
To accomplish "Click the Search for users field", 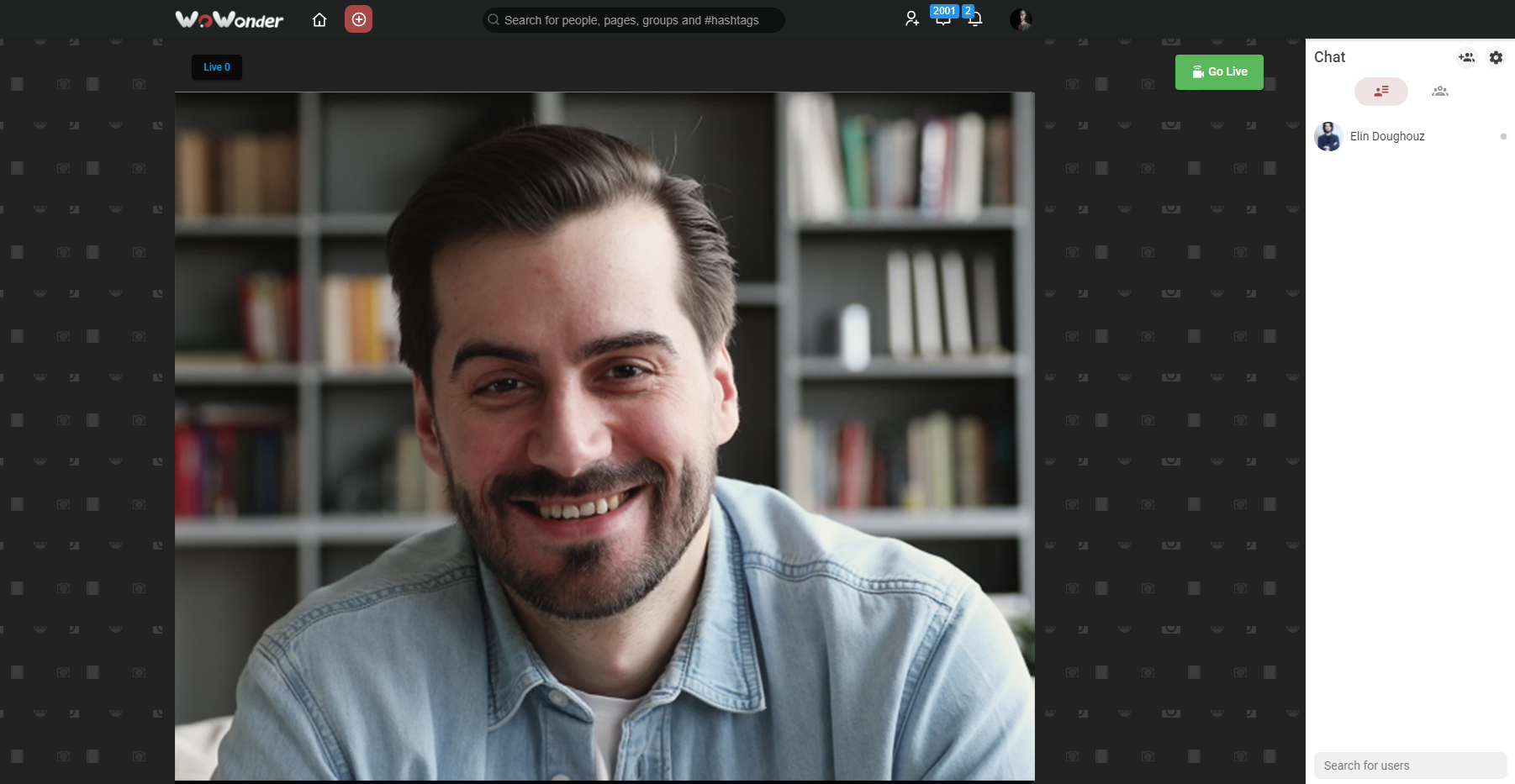I will point(1409,766).
